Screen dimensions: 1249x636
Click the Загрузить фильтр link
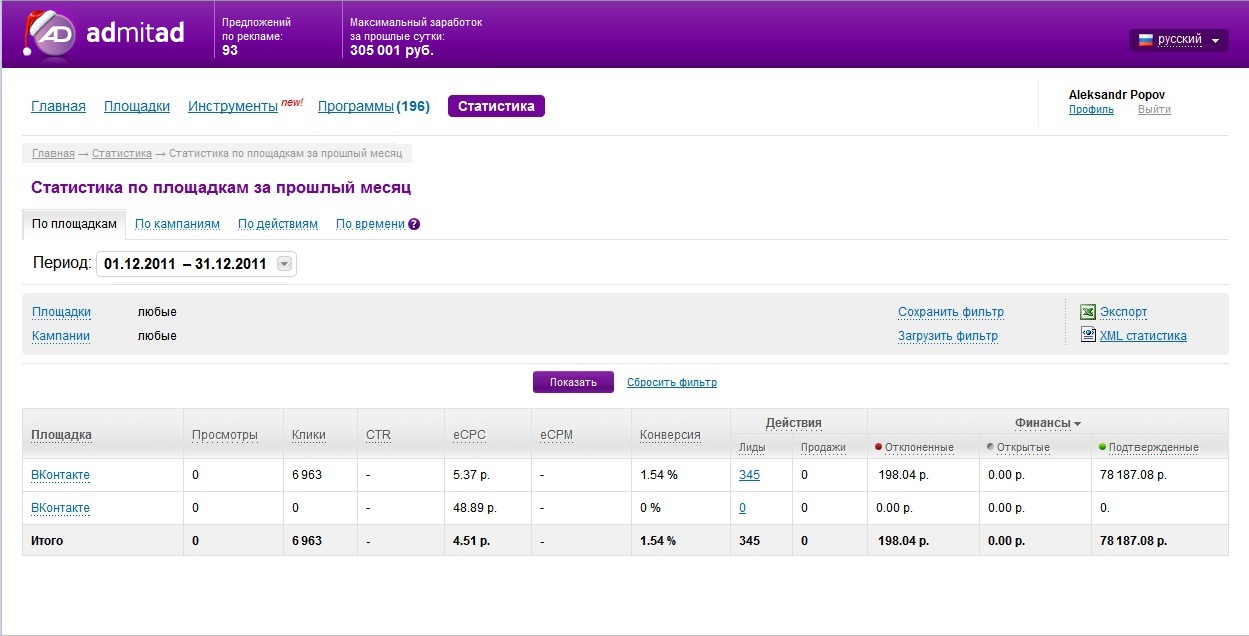948,336
